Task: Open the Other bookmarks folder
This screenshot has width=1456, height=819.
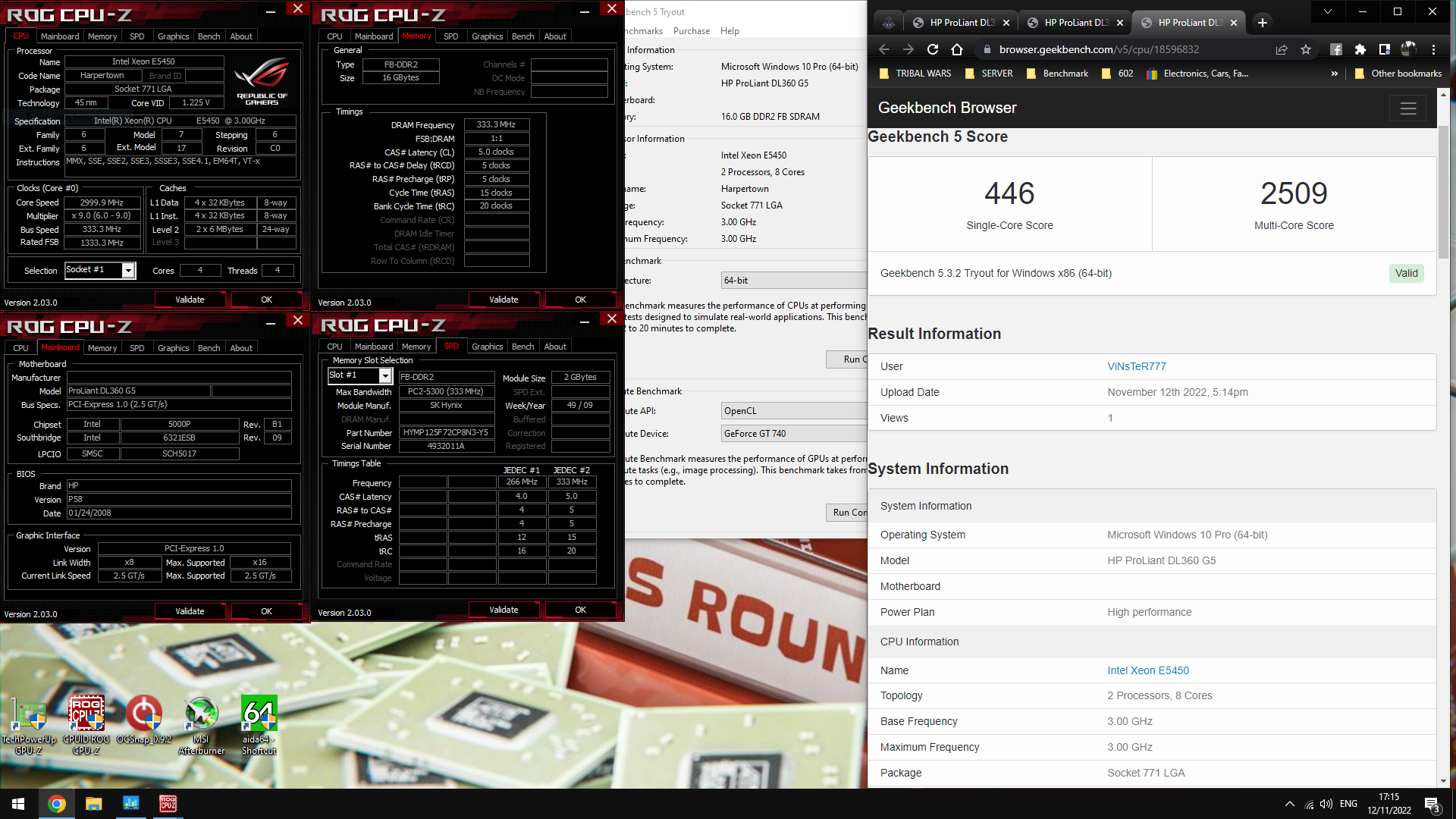Action: point(1398,74)
